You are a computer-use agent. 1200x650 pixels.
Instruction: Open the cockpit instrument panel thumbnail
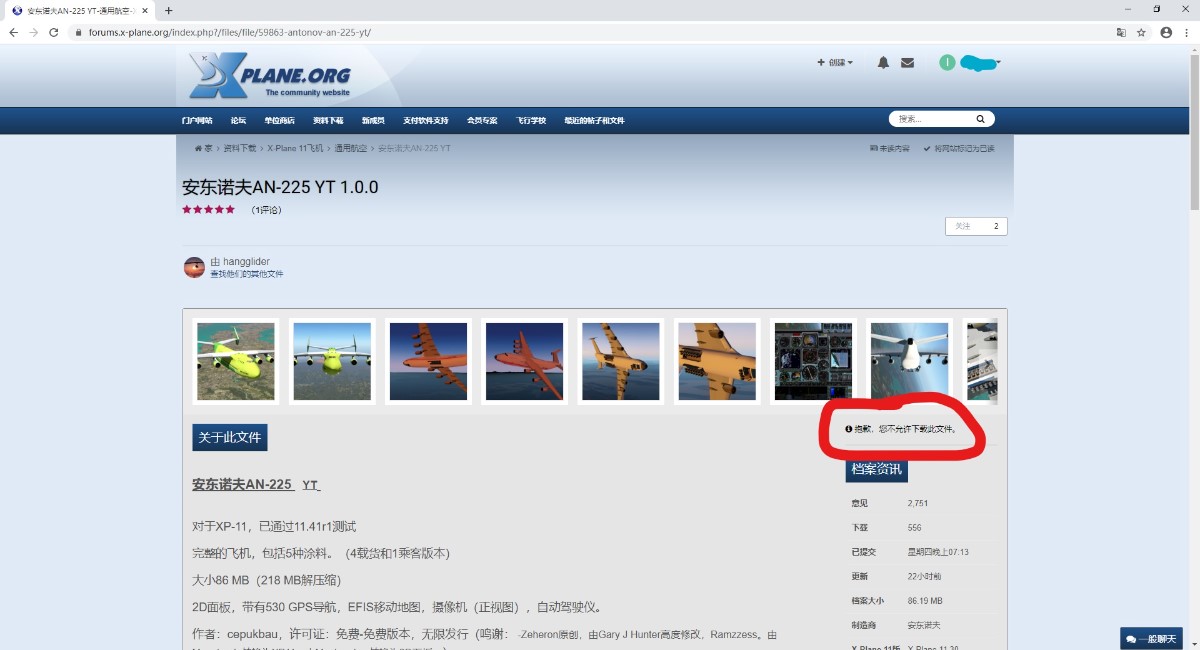pos(813,361)
